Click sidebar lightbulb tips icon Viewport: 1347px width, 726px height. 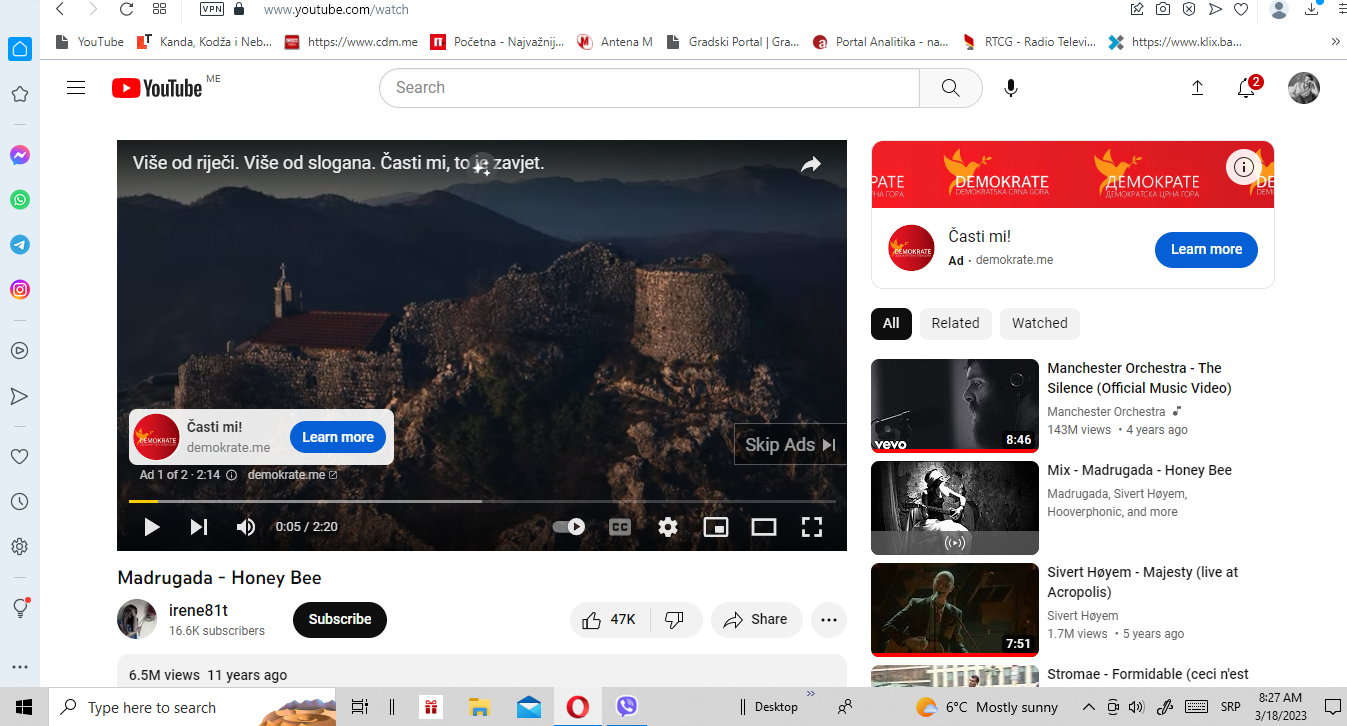[19, 607]
